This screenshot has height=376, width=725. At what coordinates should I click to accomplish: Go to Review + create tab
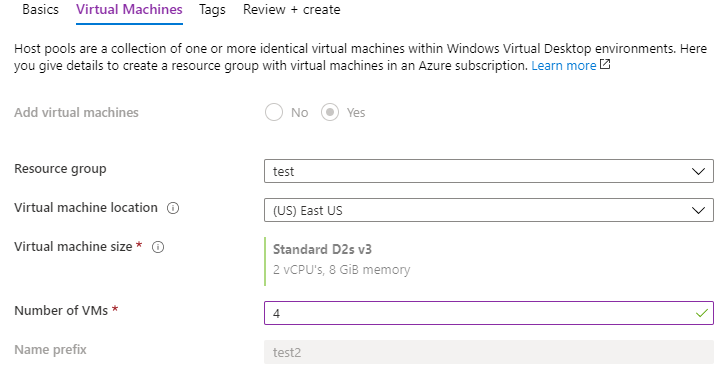[292, 10]
